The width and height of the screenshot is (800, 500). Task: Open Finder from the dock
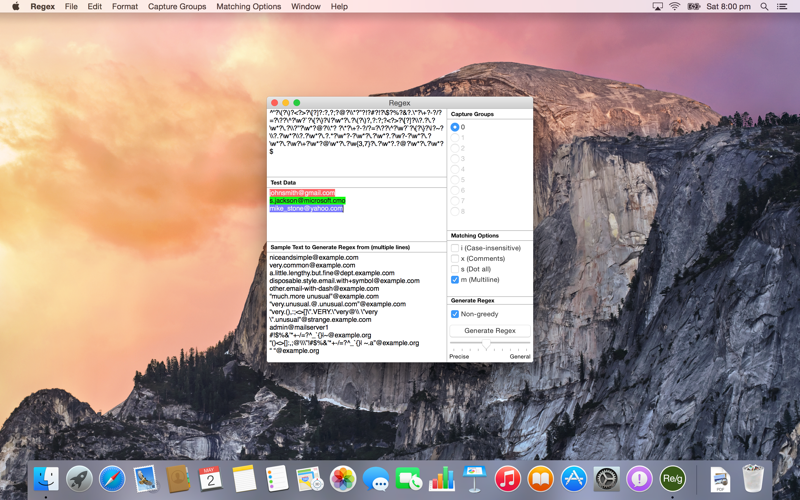coord(46,479)
